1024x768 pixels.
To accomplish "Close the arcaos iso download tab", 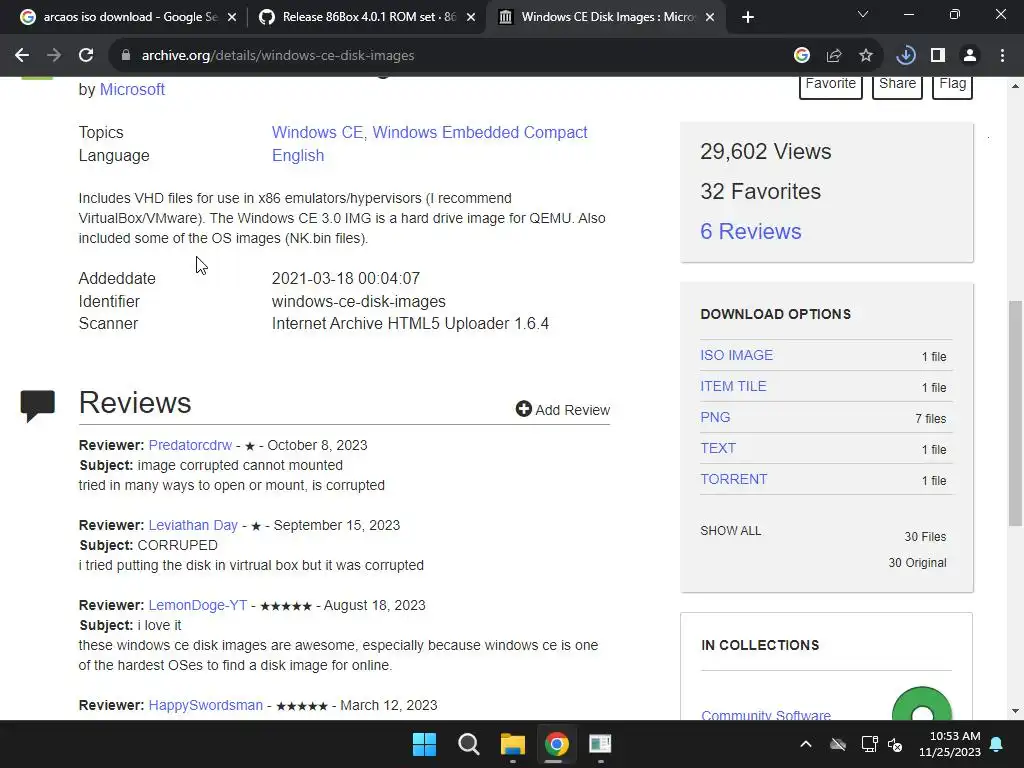I will click(x=232, y=17).
